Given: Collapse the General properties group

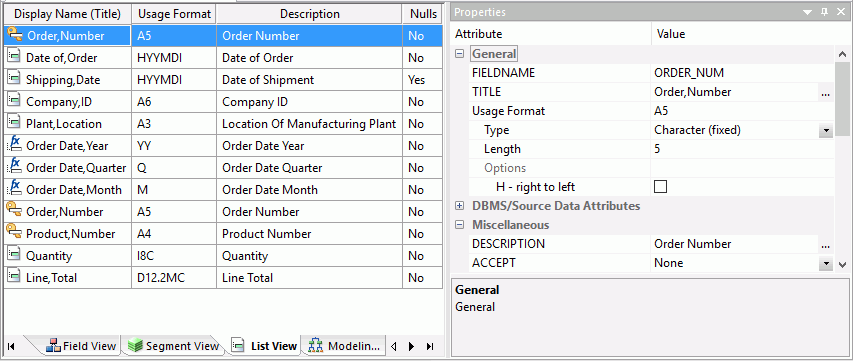Looking at the screenshot, I should (x=460, y=54).
